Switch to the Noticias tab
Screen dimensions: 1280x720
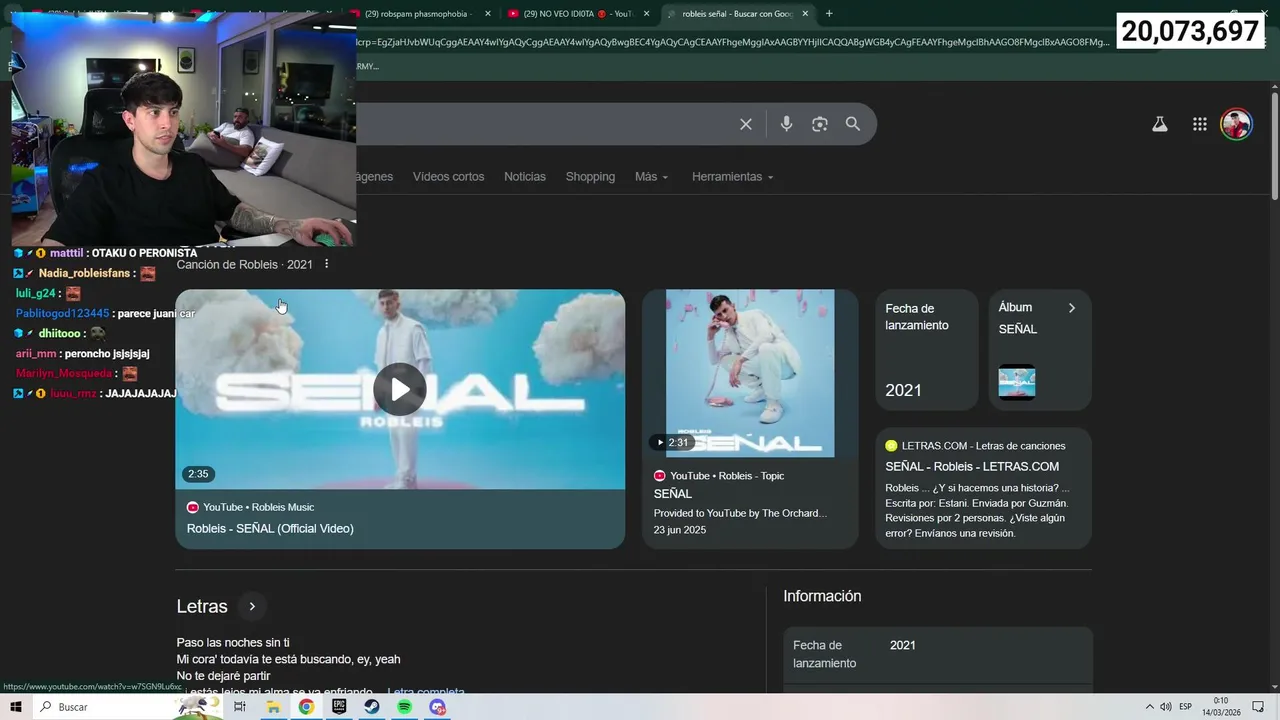[x=525, y=176]
